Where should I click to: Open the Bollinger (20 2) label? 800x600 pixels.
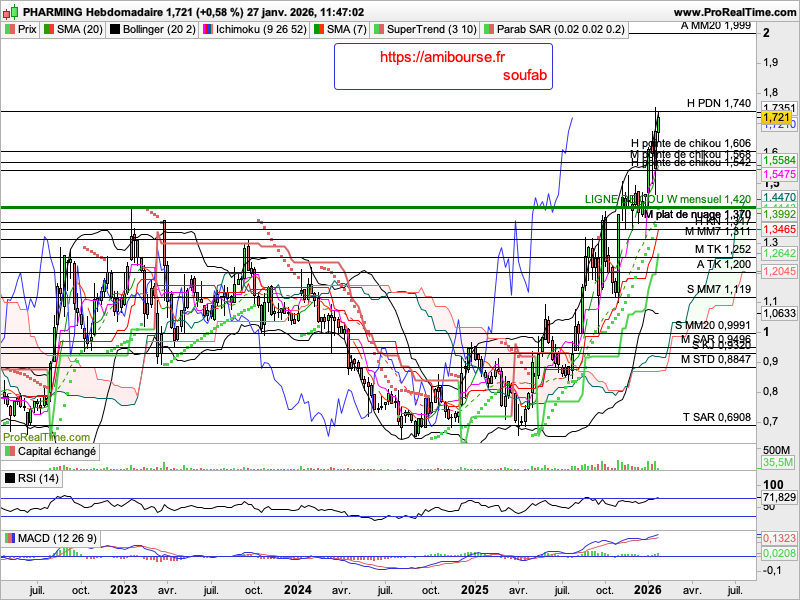pyautogui.click(x=159, y=30)
